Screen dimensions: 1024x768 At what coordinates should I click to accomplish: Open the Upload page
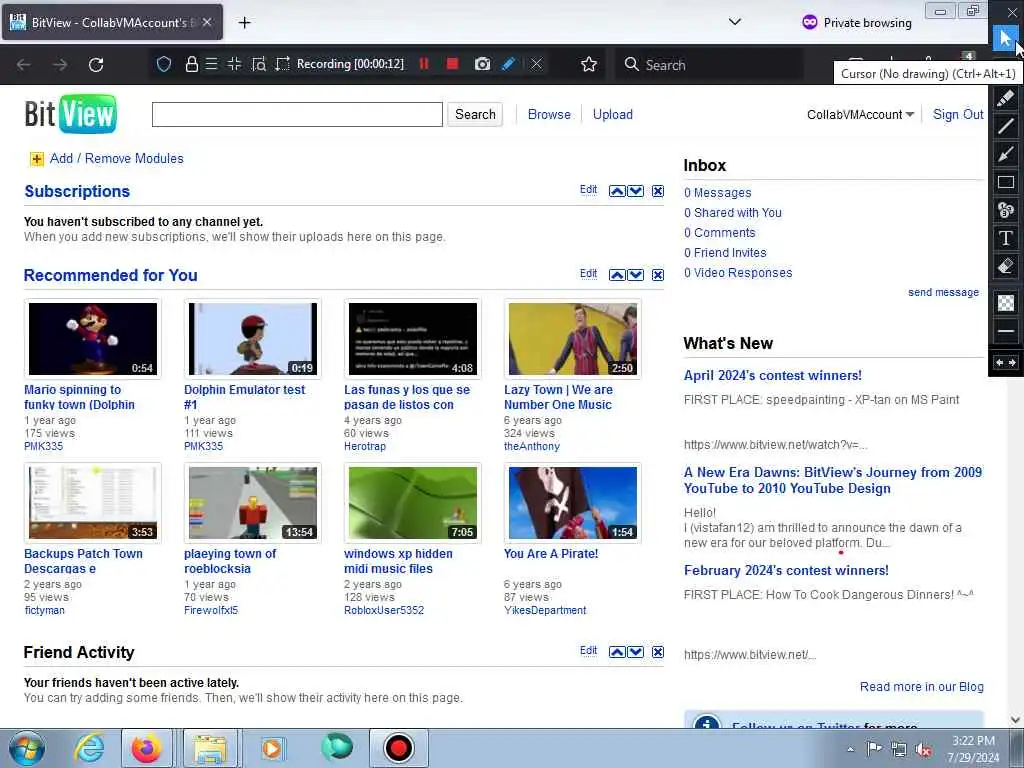click(x=613, y=114)
